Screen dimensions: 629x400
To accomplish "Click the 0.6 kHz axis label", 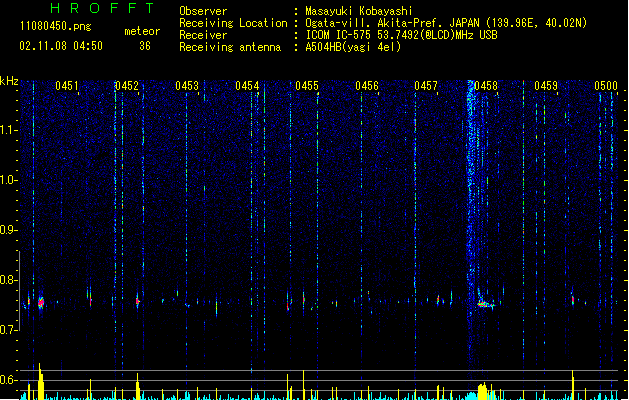I will click(9, 380).
